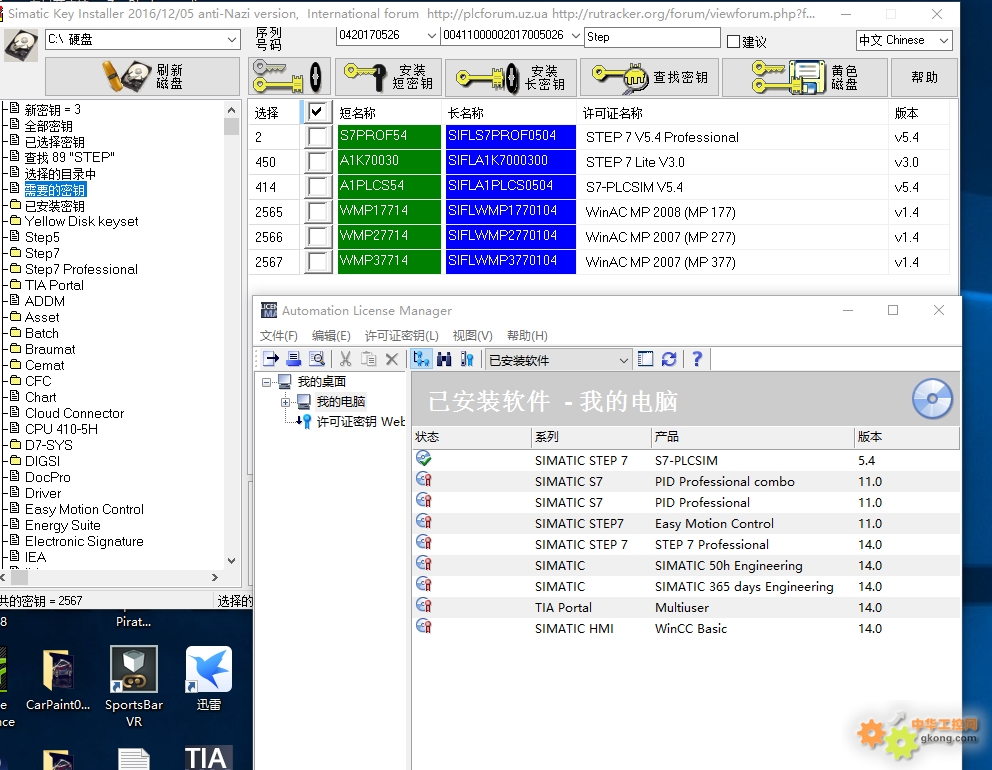This screenshot has height=770, width=992.
Task: Click status icon of STEP 7 Professional 14.0 row
Action: click(x=424, y=543)
